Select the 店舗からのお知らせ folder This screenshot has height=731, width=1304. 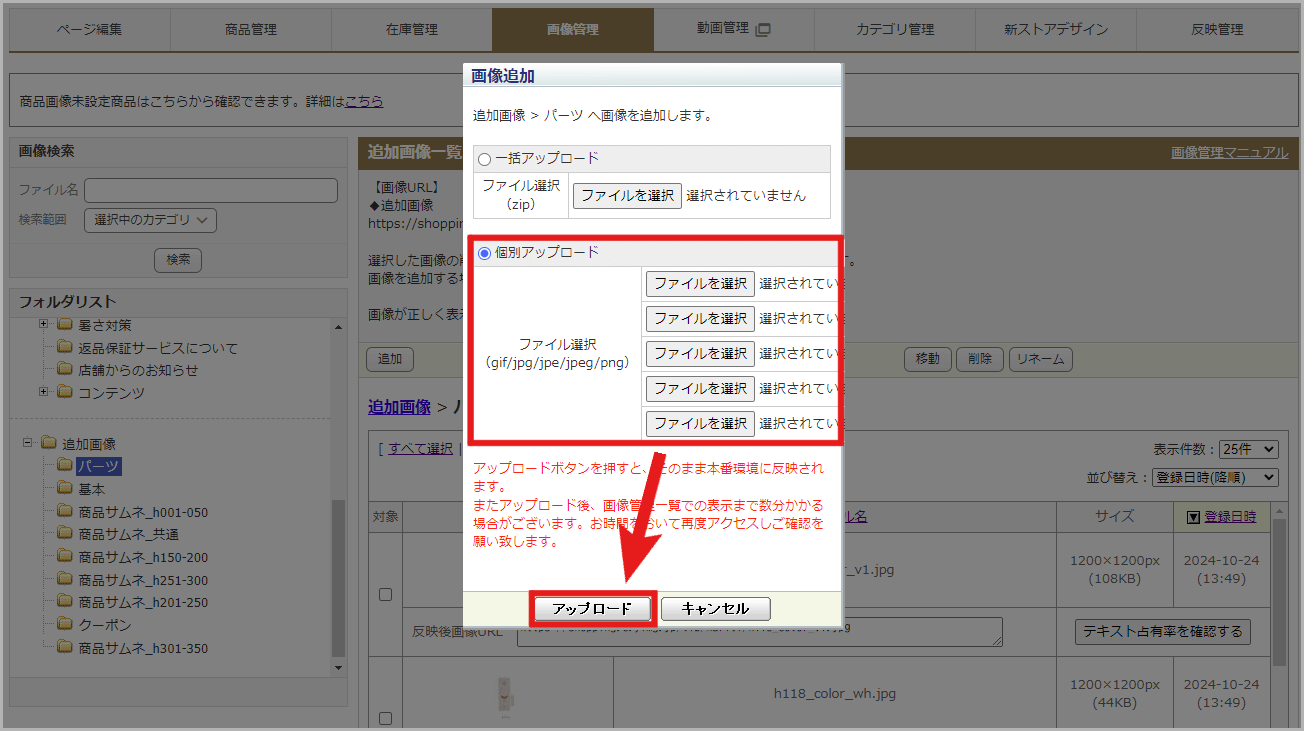coord(138,370)
